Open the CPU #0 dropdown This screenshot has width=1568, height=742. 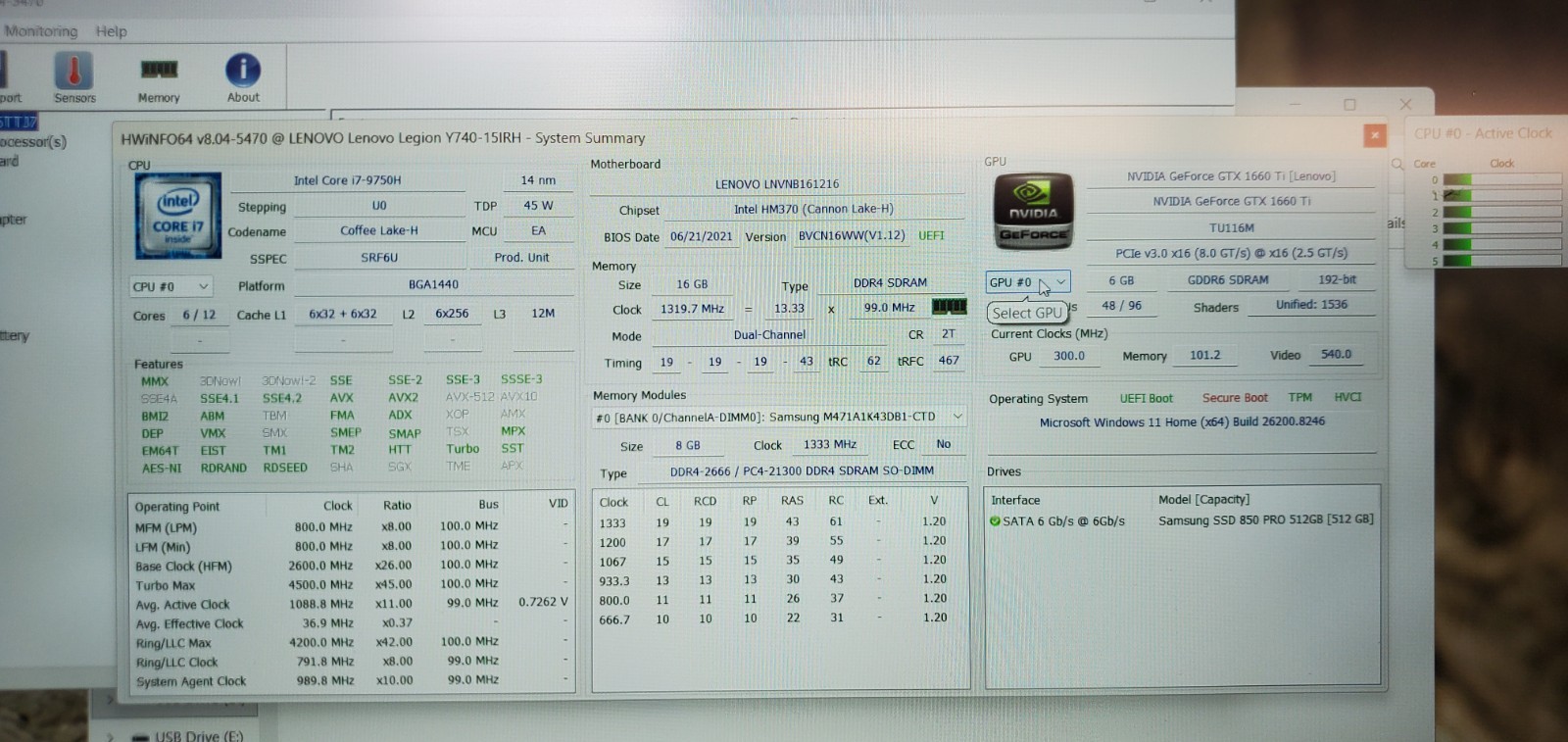click(171, 286)
